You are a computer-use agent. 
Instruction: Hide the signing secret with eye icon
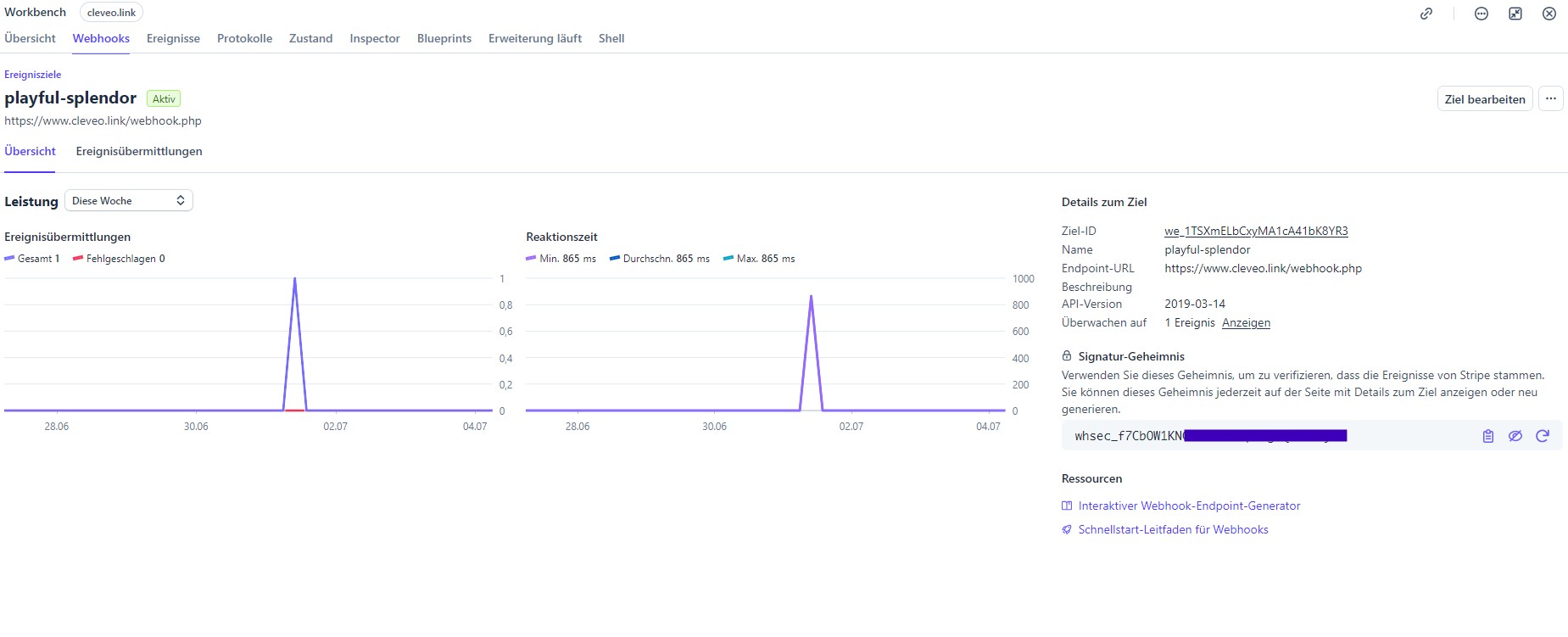(1515, 436)
